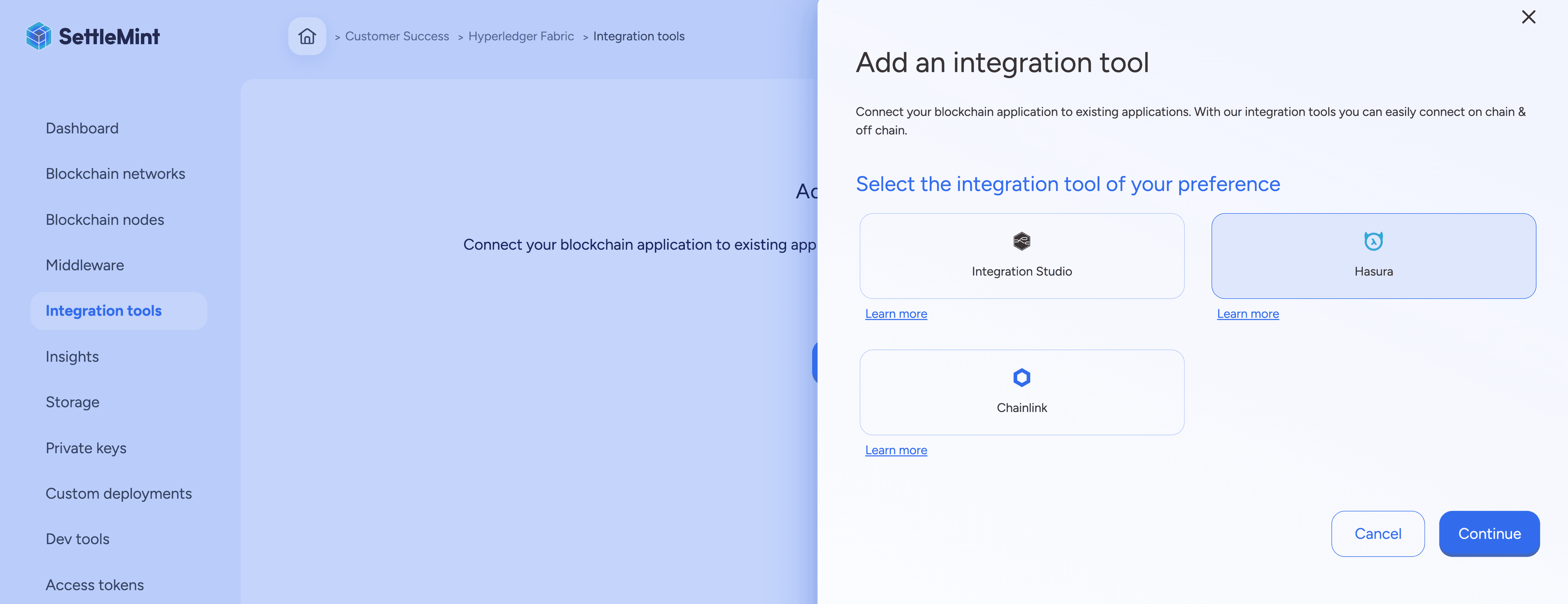Click the home icon in breadcrumb
The image size is (1568, 604).
click(307, 36)
